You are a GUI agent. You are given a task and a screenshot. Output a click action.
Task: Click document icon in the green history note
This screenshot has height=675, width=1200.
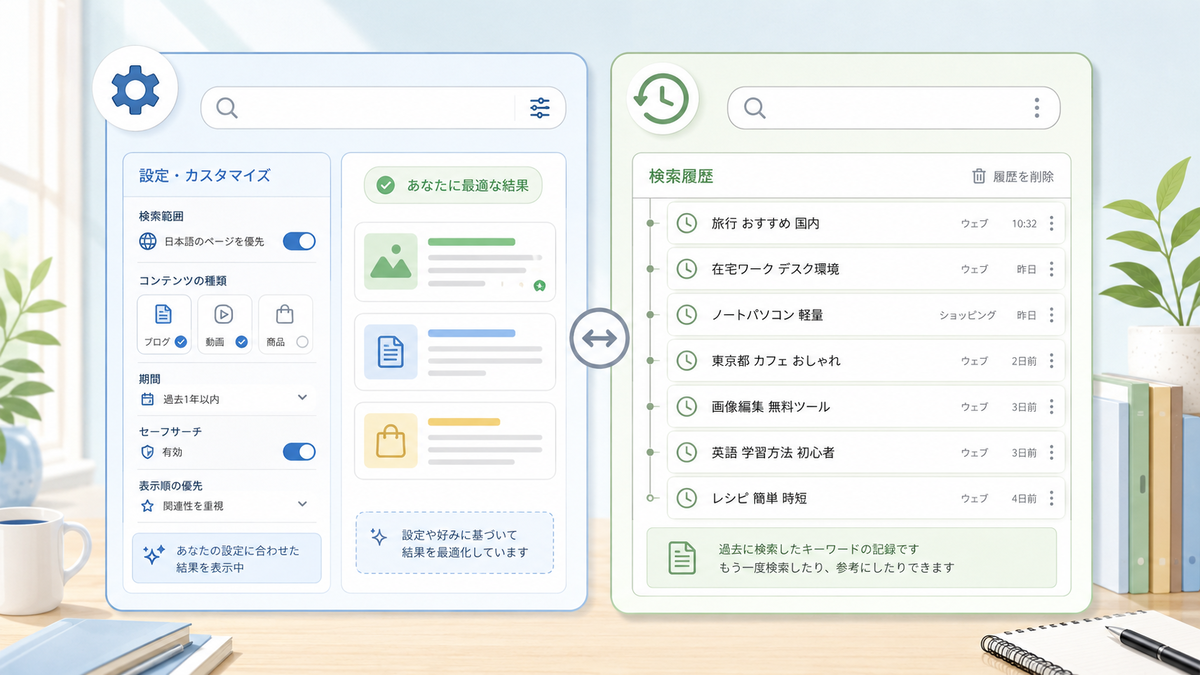pos(682,557)
